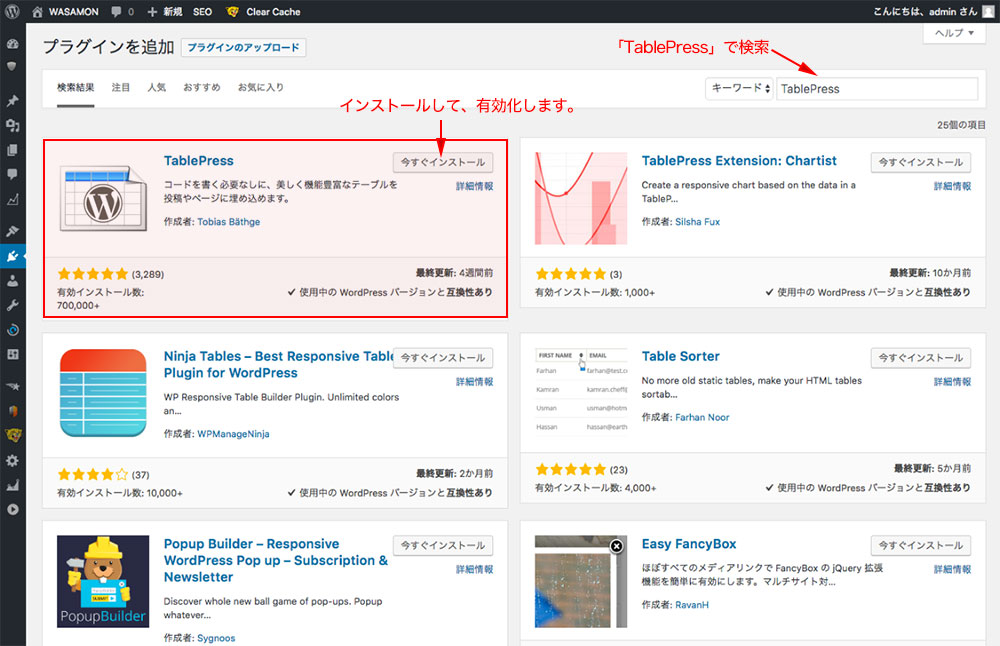Click the Ninja Tables plugin thumbnail
Viewport: 1000px width, 646px height.
tap(103, 393)
